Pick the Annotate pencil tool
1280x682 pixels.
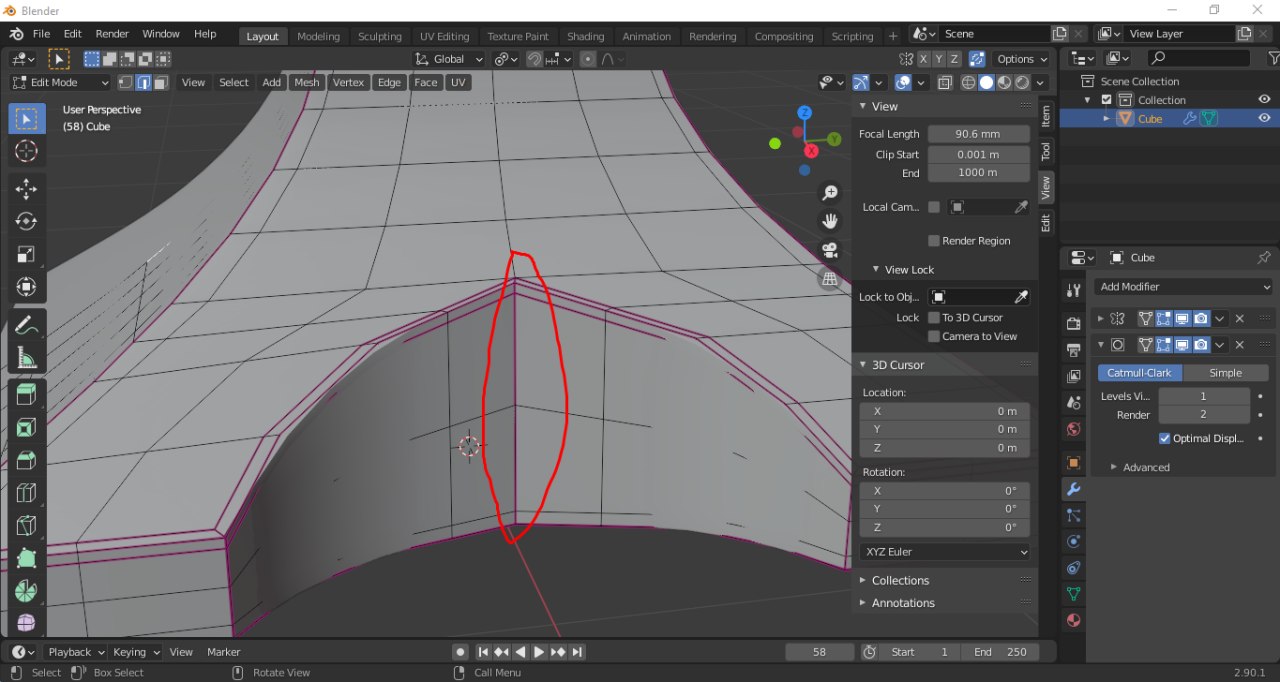(x=27, y=325)
